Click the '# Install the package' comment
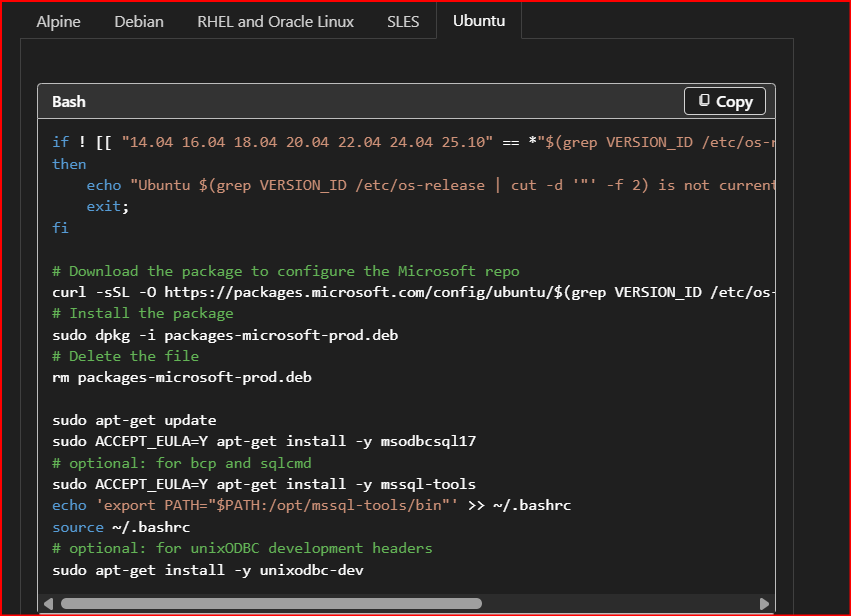 tap(143, 314)
